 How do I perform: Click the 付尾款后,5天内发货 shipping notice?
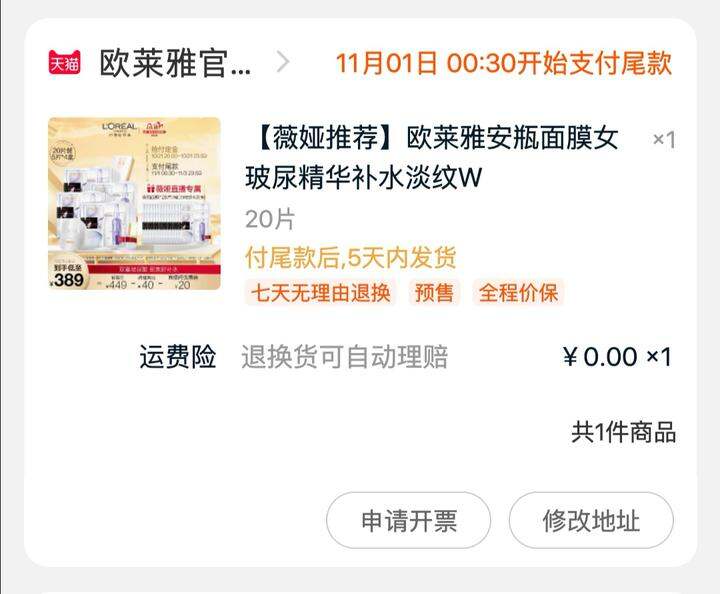point(350,257)
